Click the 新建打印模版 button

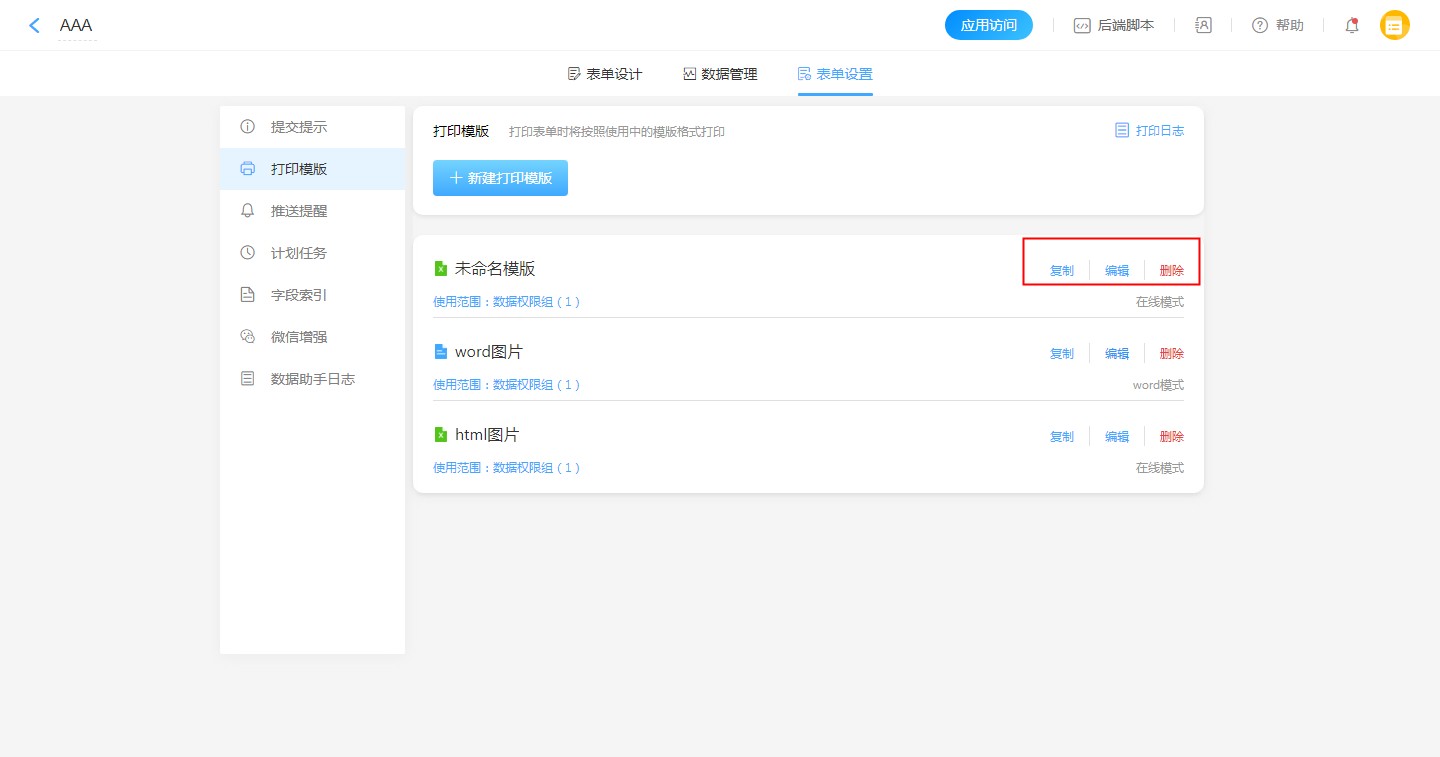500,178
